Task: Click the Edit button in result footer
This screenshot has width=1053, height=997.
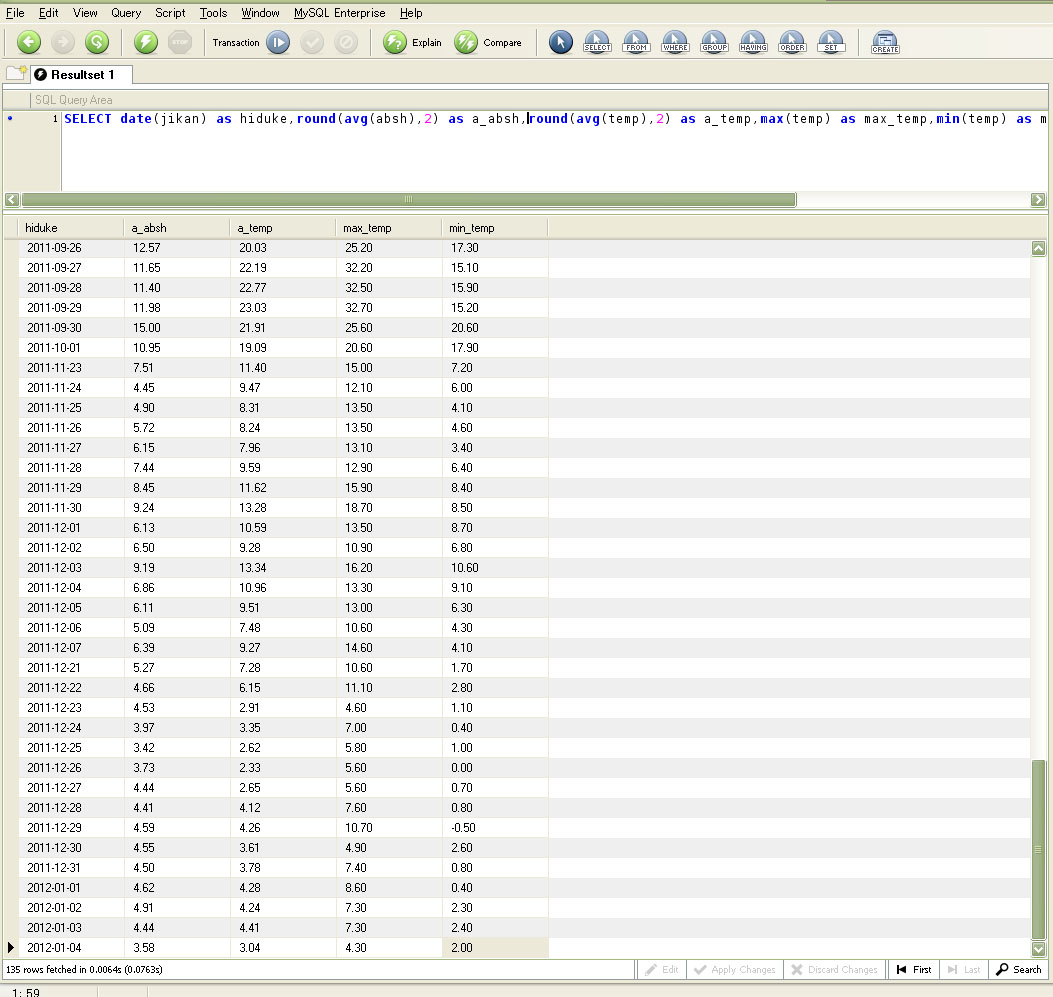Action: click(661, 969)
